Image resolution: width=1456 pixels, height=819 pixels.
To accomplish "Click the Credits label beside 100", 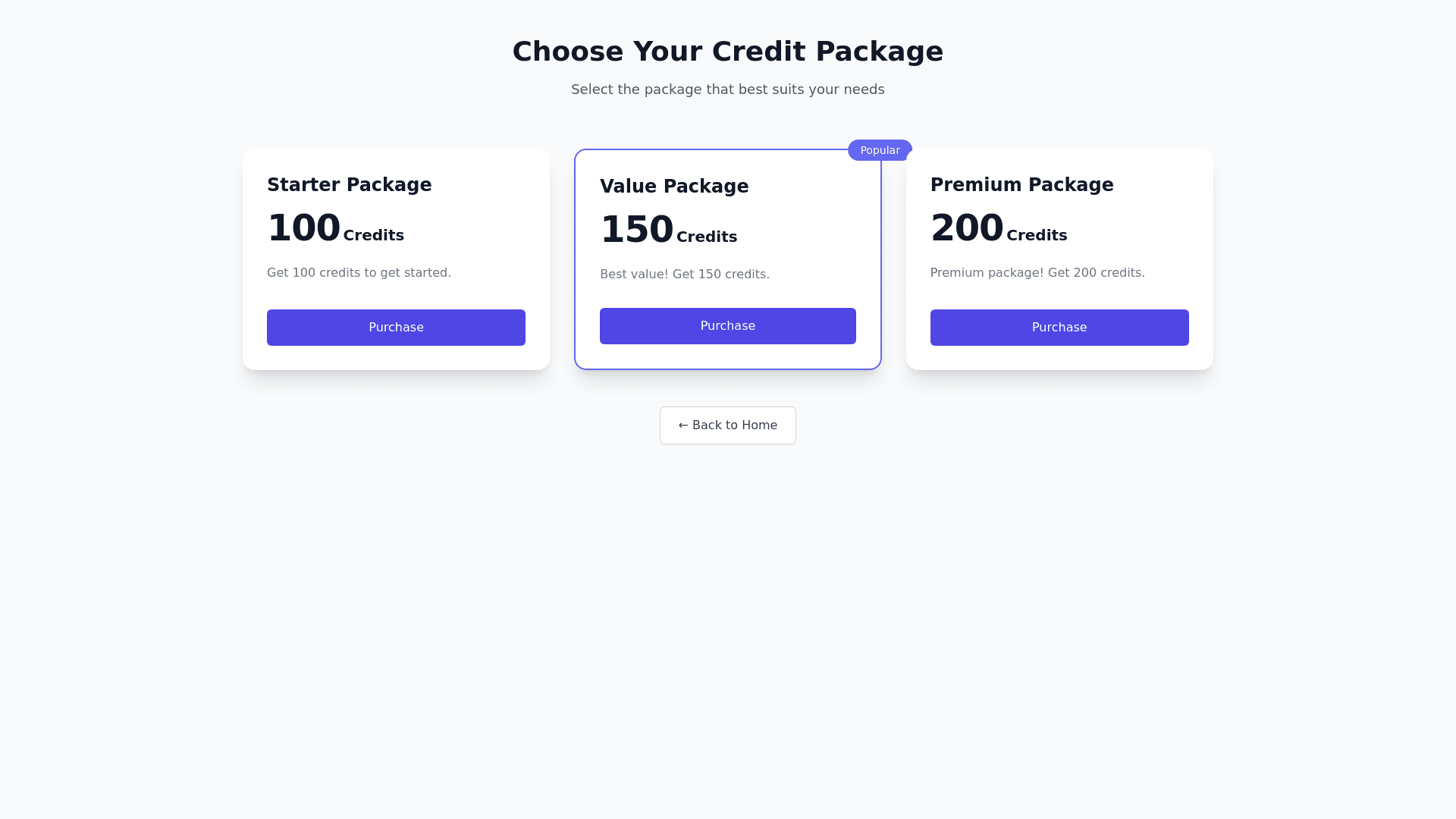I will (373, 236).
